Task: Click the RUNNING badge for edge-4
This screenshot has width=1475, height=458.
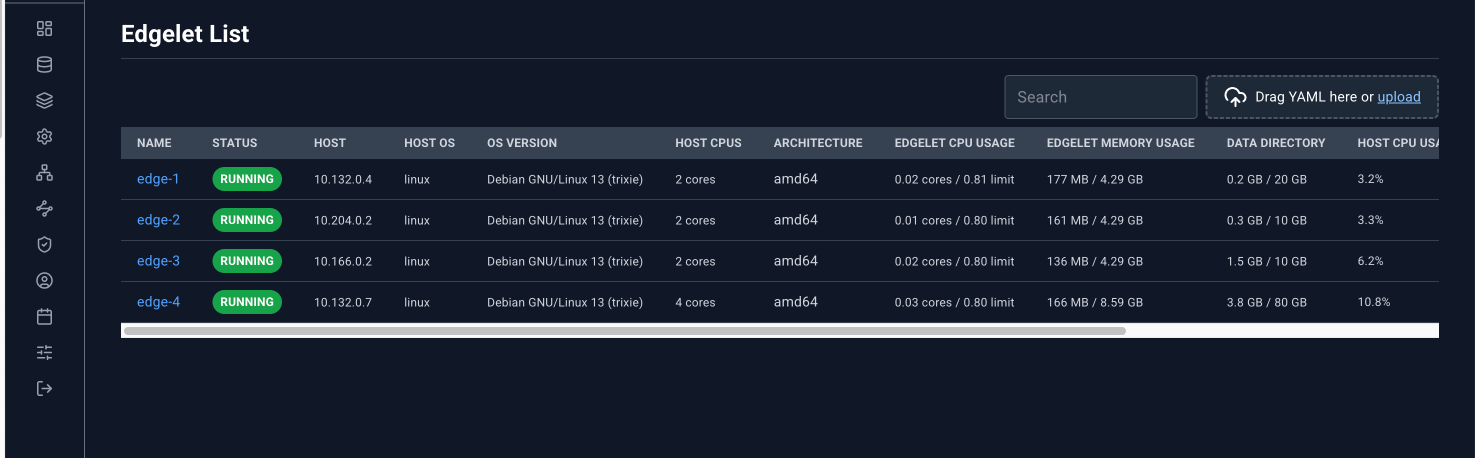Action: pyautogui.click(x=247, y=302)
